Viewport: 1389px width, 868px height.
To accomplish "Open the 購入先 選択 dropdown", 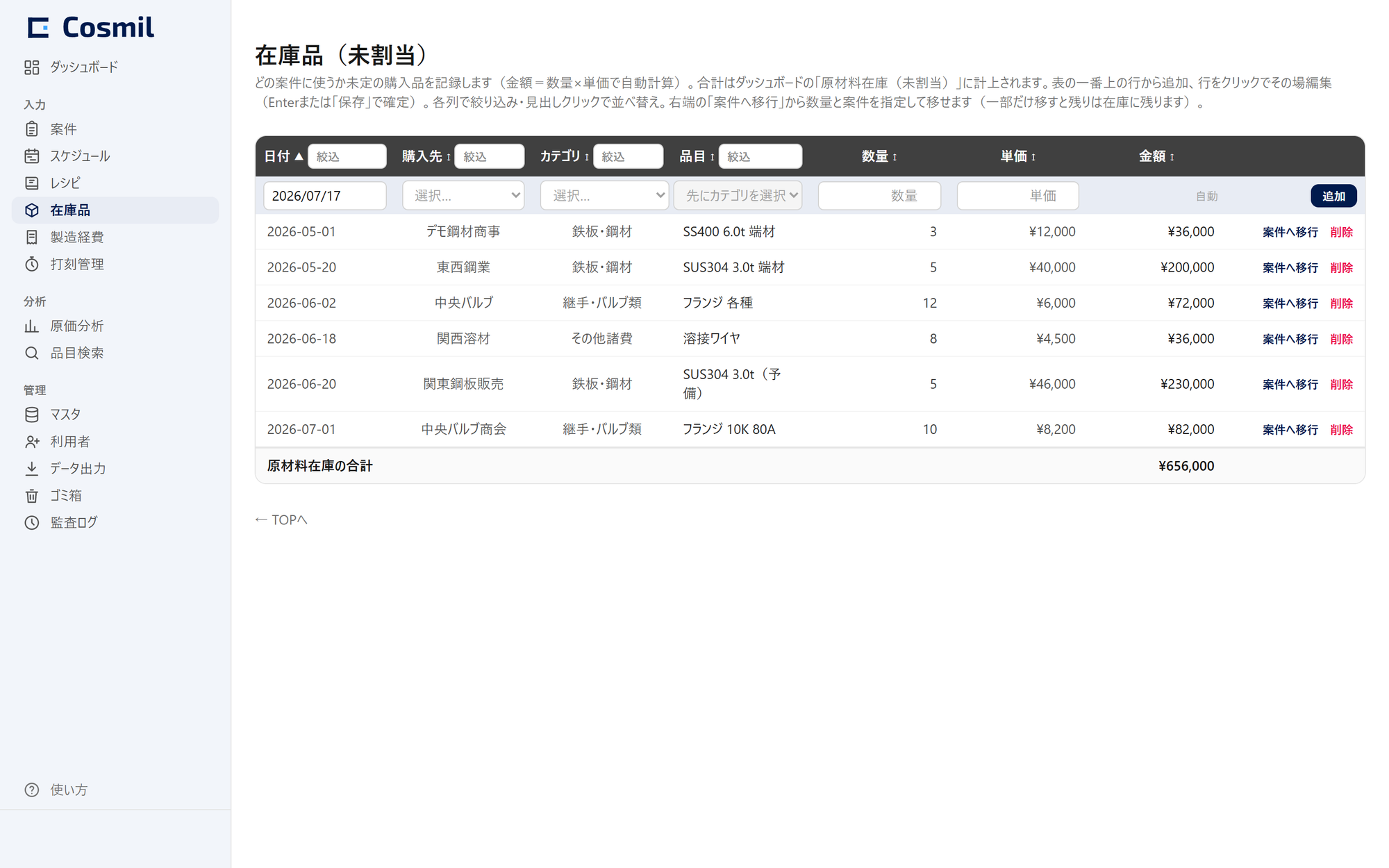I will point(463,196).
